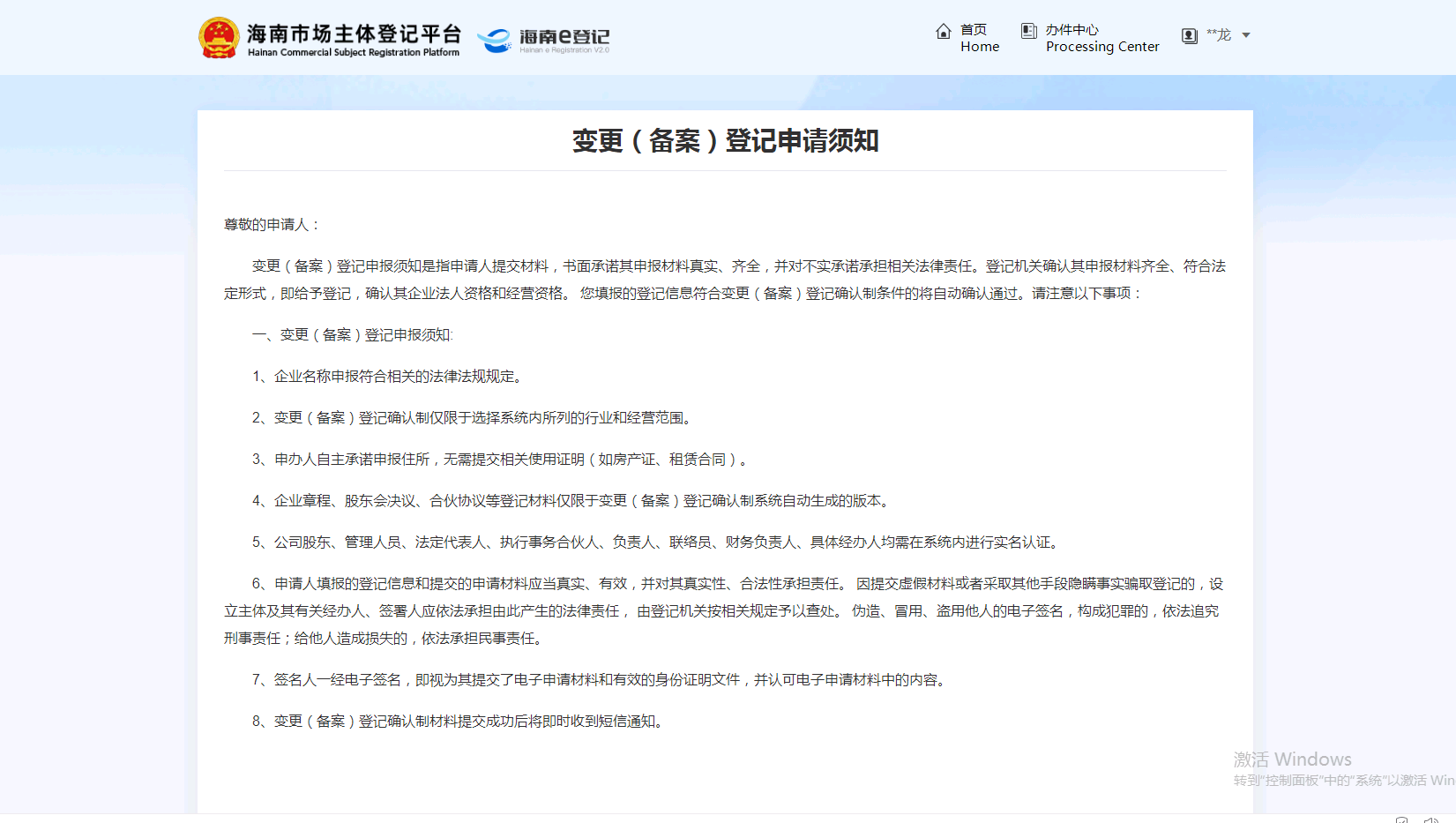
Task: Click item 1 about 企业名称申报
Action: click(x=389, y=377)
